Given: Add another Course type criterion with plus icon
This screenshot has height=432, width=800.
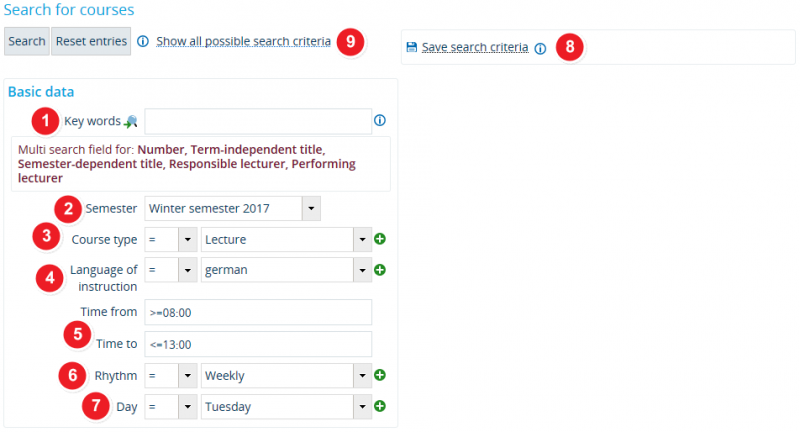Looking at the screenshot, I should tap(380, 239).
